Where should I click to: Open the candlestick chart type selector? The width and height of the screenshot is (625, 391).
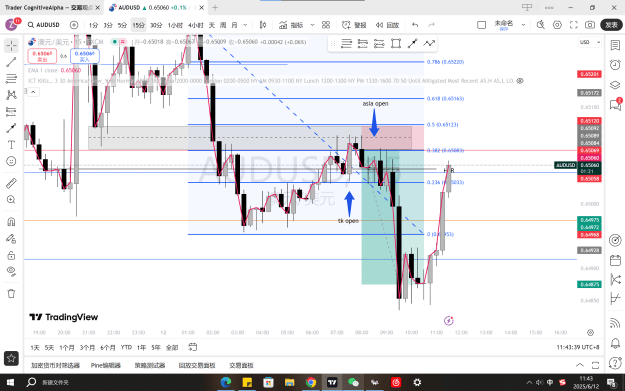pyautogui.click(x=263, y=25)
